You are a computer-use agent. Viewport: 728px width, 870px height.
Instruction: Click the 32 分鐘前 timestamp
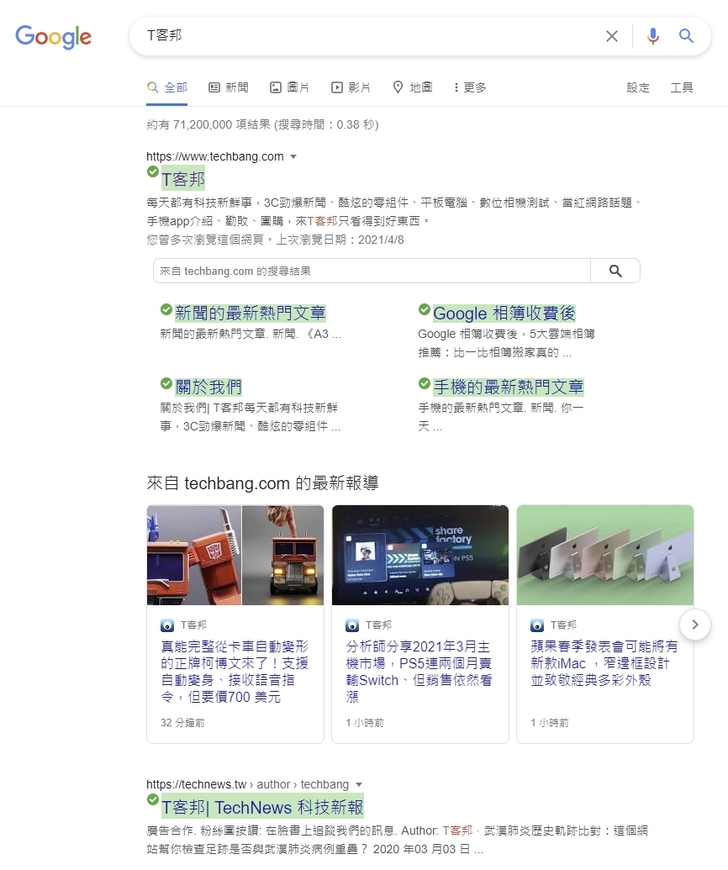pyautogui.click(x=182, y=722)
